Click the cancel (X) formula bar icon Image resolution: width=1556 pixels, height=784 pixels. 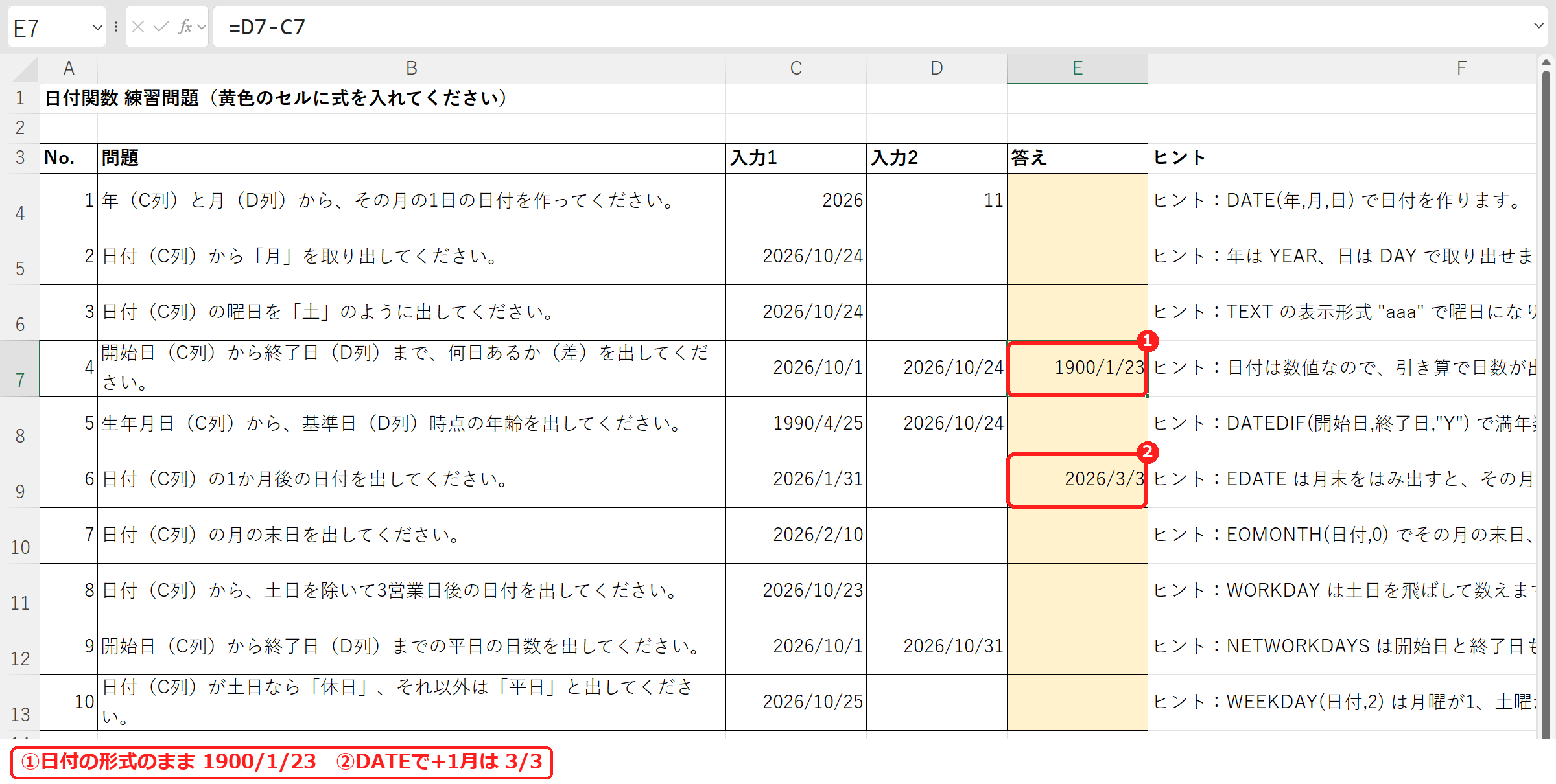tap(138, 27)
